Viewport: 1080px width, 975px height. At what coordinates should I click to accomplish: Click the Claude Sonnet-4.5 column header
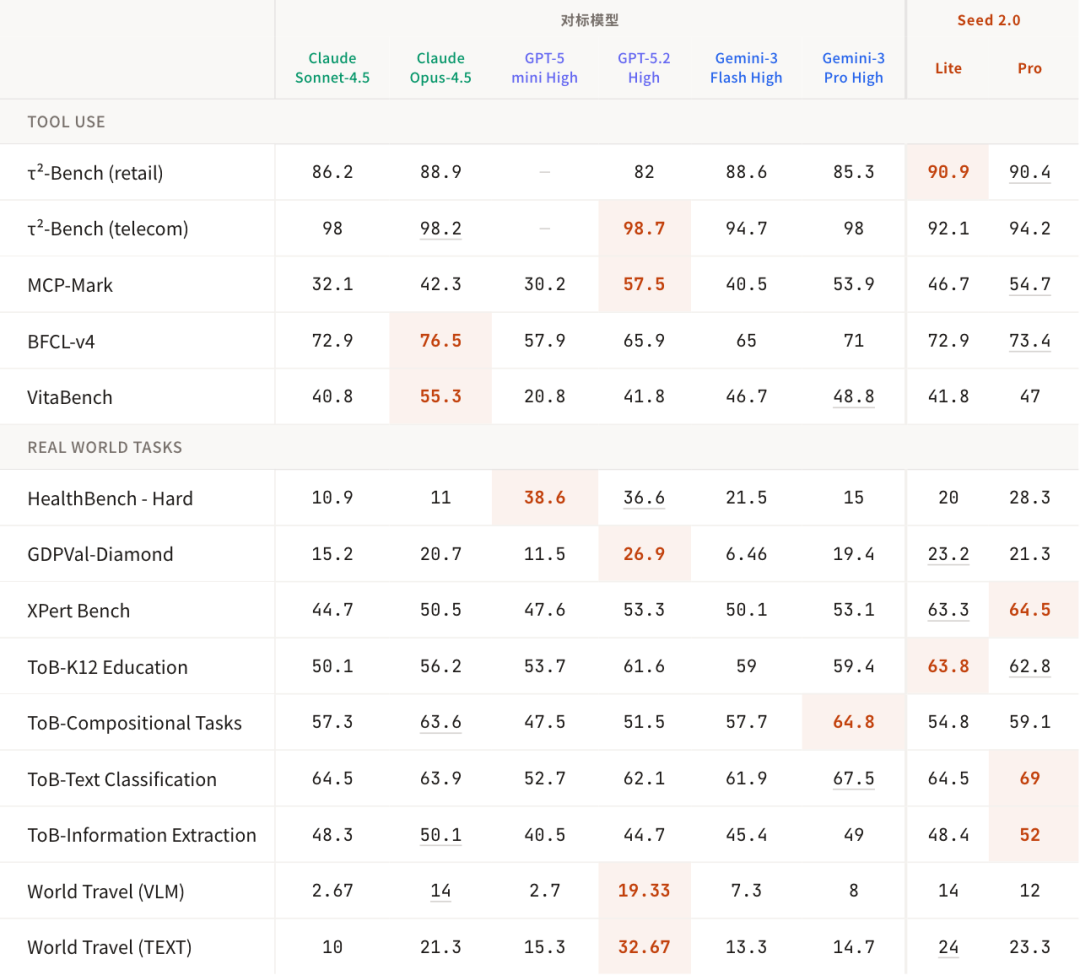coord(332,67)
